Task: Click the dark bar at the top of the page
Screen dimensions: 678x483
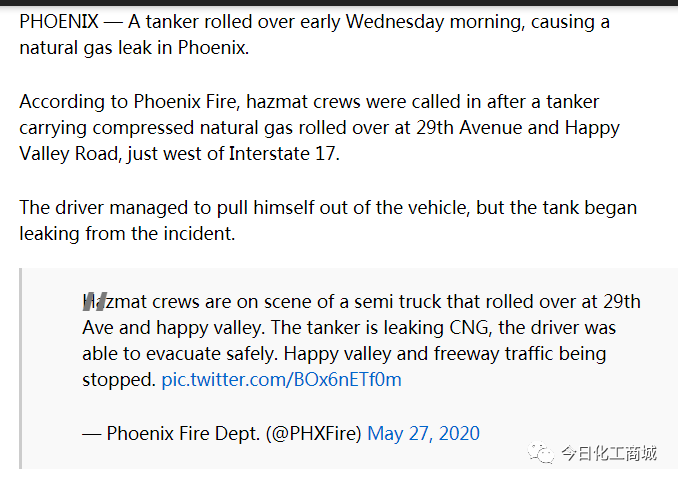Action: click(339, 3)
